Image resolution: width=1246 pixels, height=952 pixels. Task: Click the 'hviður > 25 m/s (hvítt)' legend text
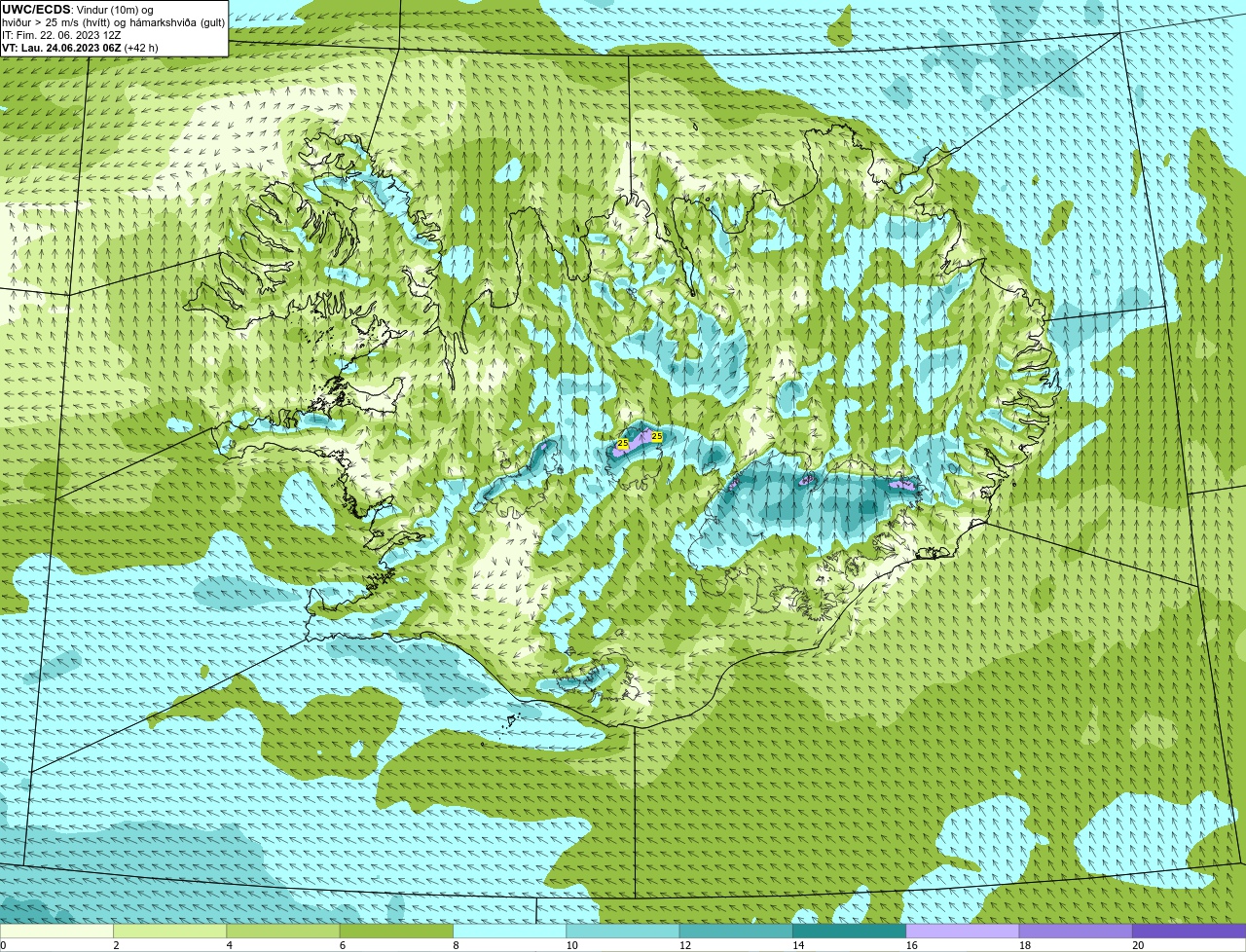(57, 22)
